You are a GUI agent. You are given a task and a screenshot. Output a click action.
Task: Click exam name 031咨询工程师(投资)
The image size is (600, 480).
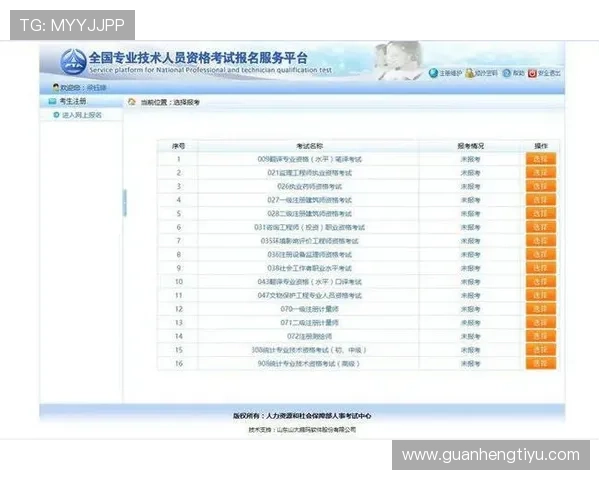[309, 227]
